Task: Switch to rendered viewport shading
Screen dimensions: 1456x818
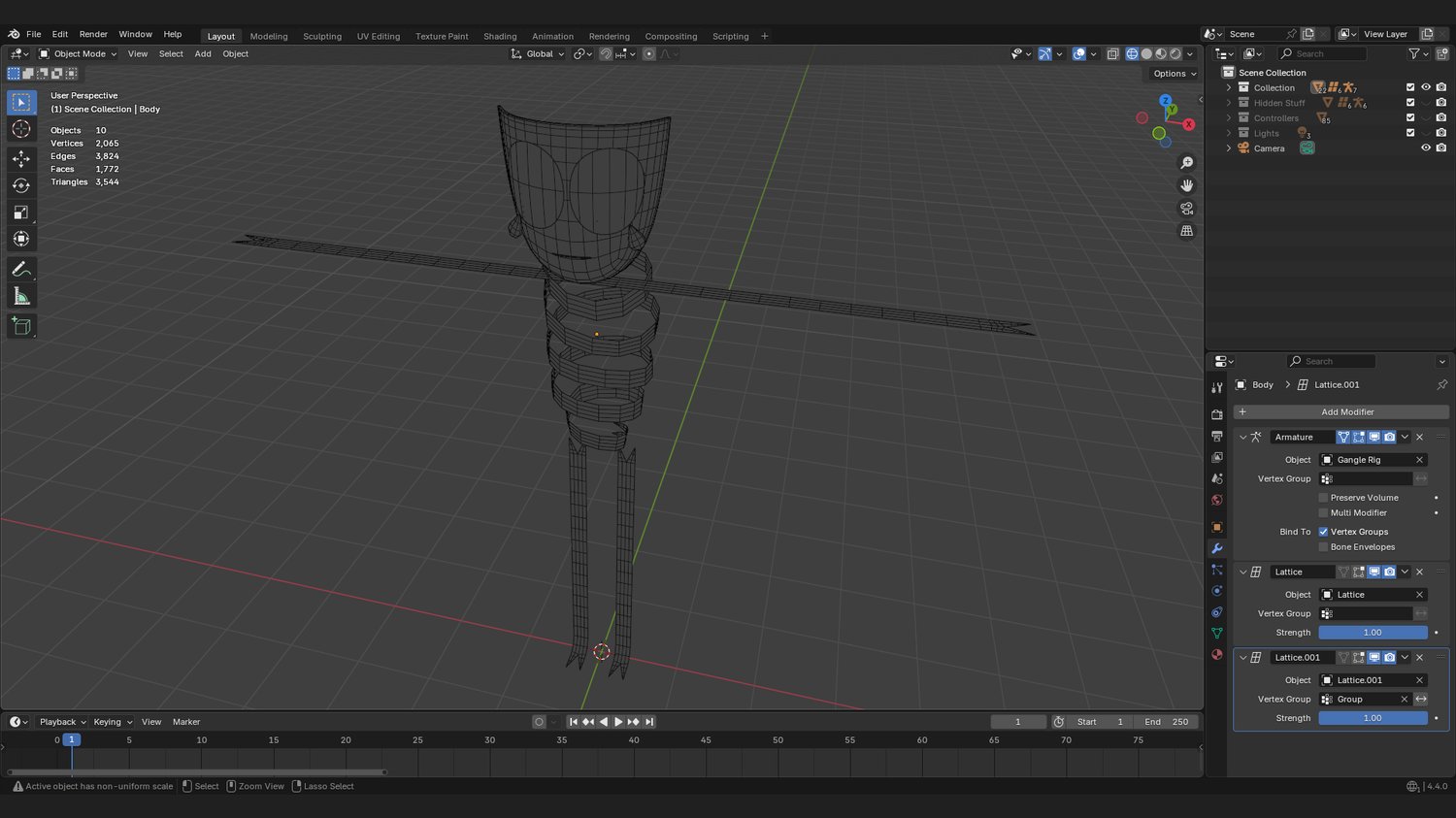Action: 1175,54
